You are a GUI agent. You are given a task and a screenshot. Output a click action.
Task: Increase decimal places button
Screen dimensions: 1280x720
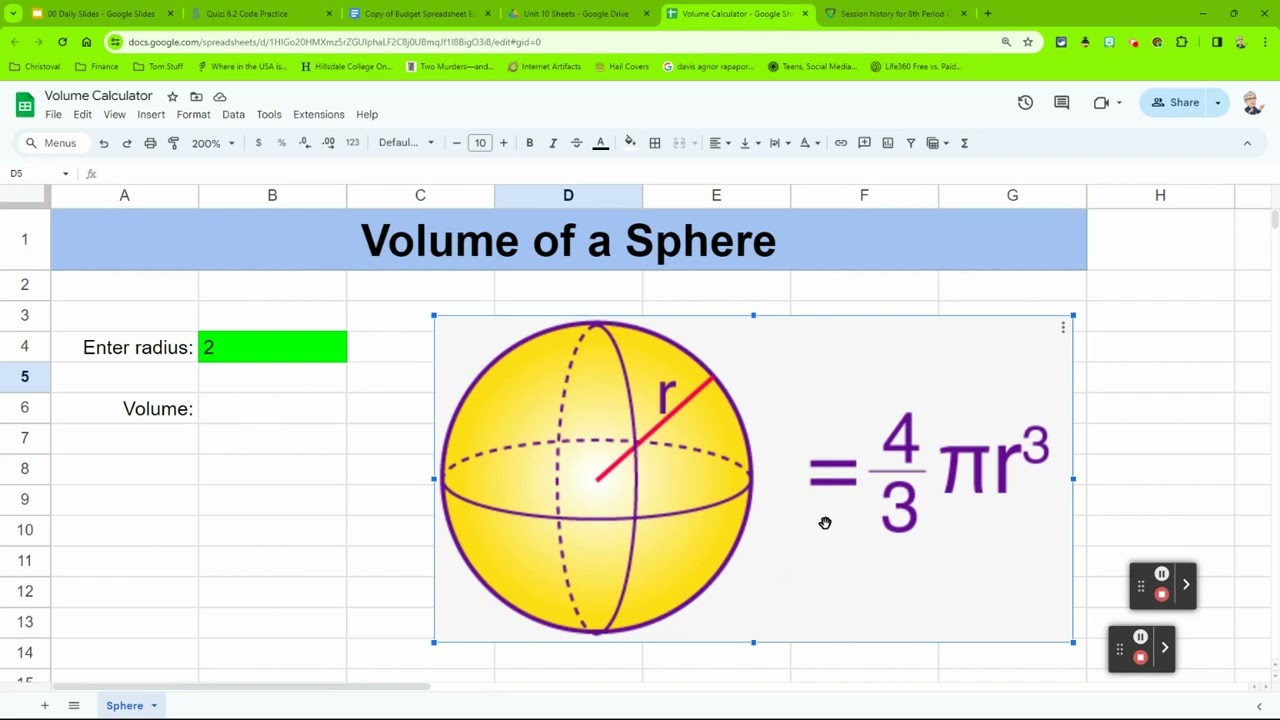click(x=328, y=143)
